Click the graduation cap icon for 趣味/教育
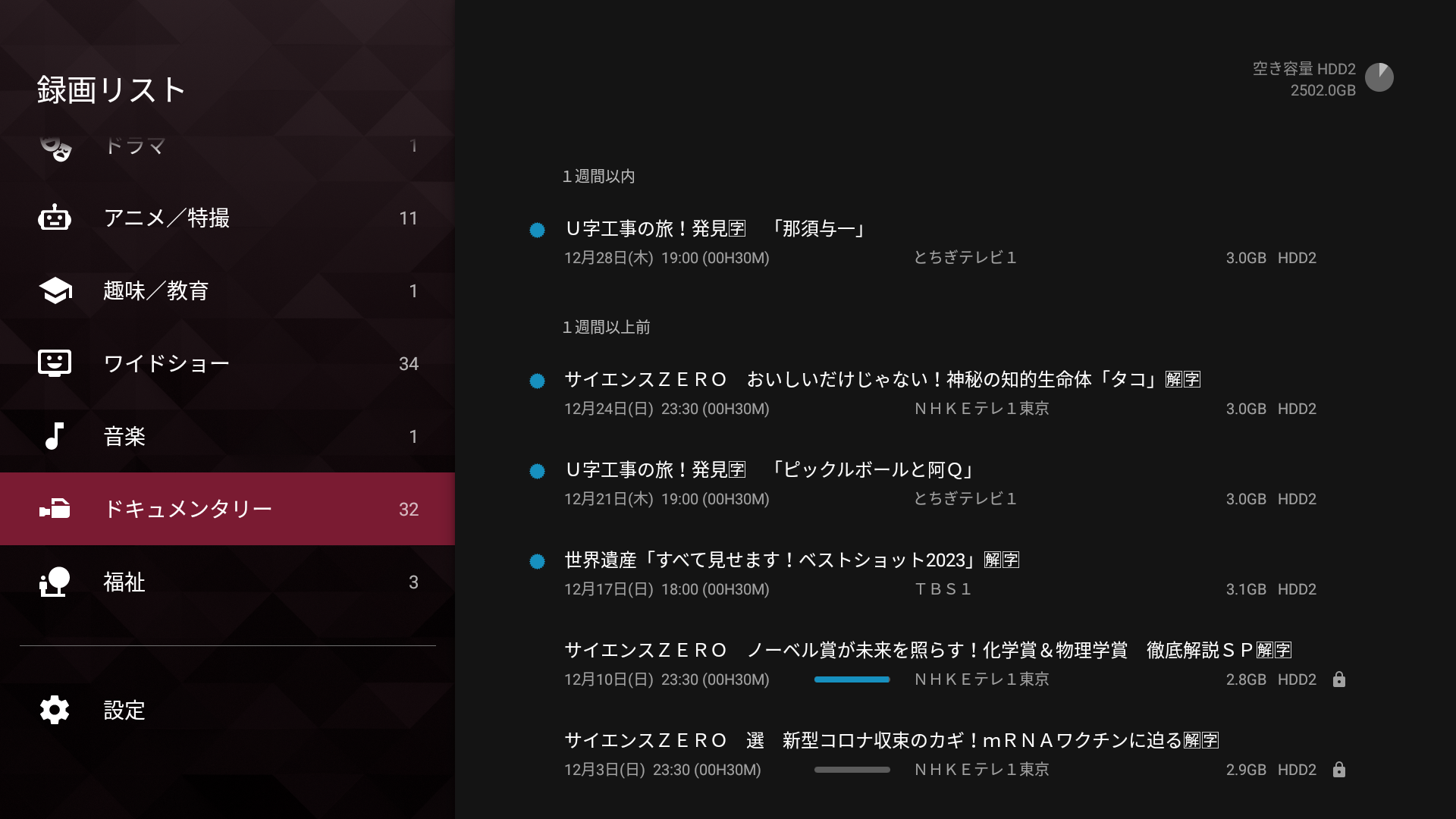Screen dimensions: 1456x819 point(55,290)
